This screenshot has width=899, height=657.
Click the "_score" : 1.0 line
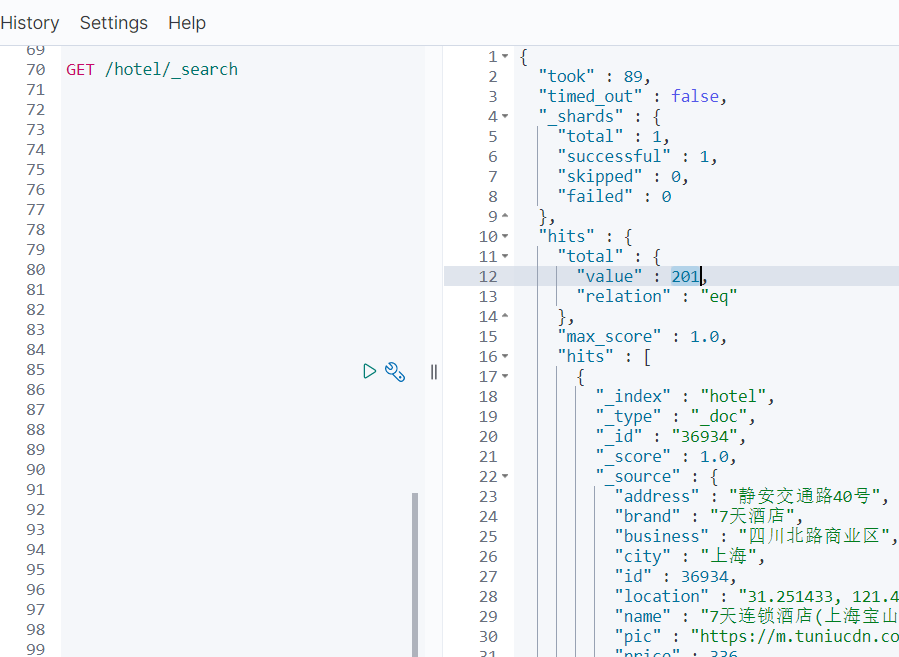click(666, 457)
